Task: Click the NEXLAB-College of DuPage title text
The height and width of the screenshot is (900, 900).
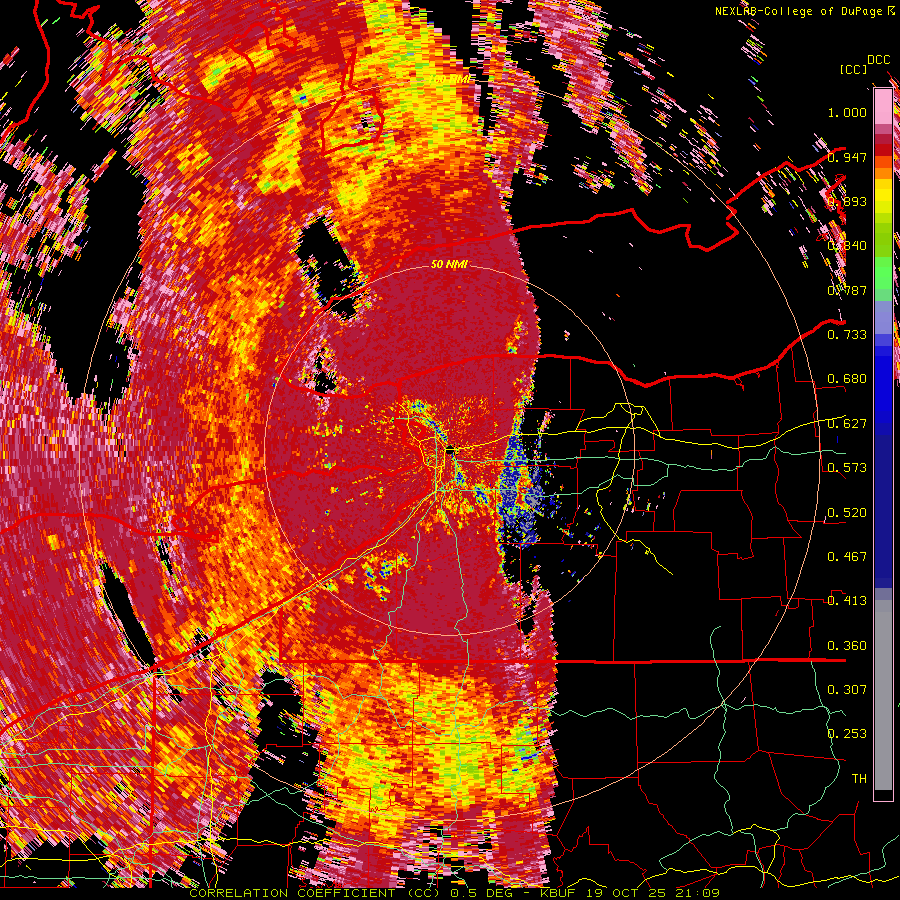Action: click(x=798, y=11)
